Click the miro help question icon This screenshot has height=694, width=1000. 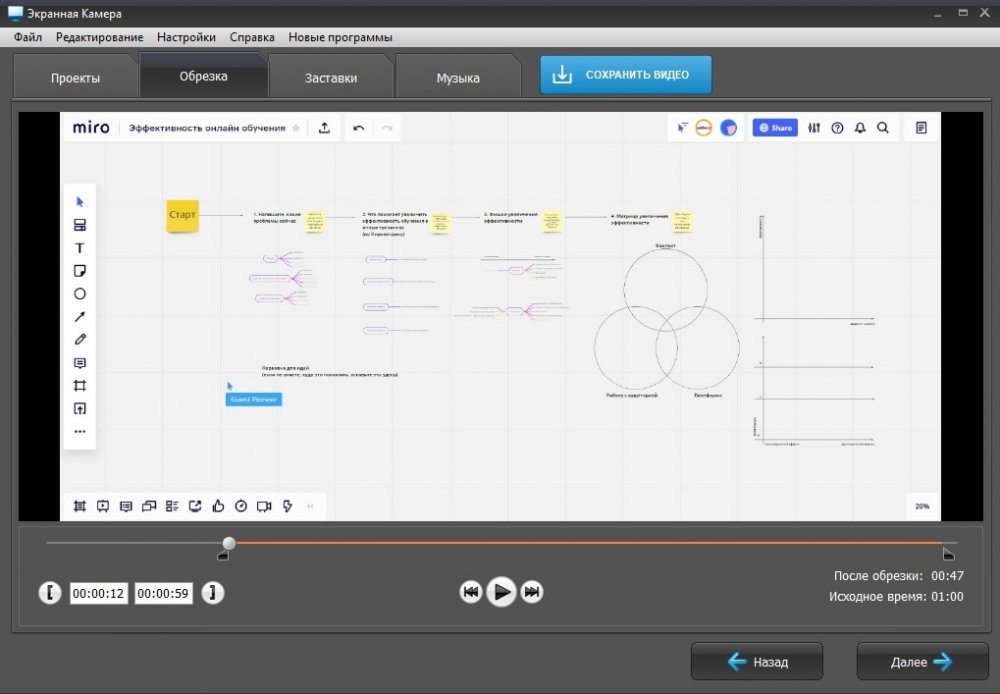click(837, 128)
